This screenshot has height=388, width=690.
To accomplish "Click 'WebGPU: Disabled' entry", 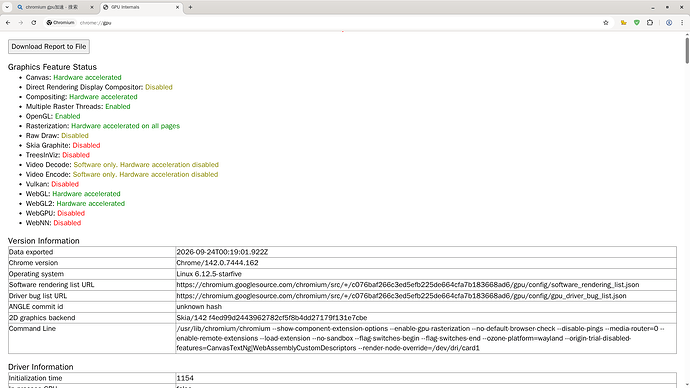I will click(55, 213).
